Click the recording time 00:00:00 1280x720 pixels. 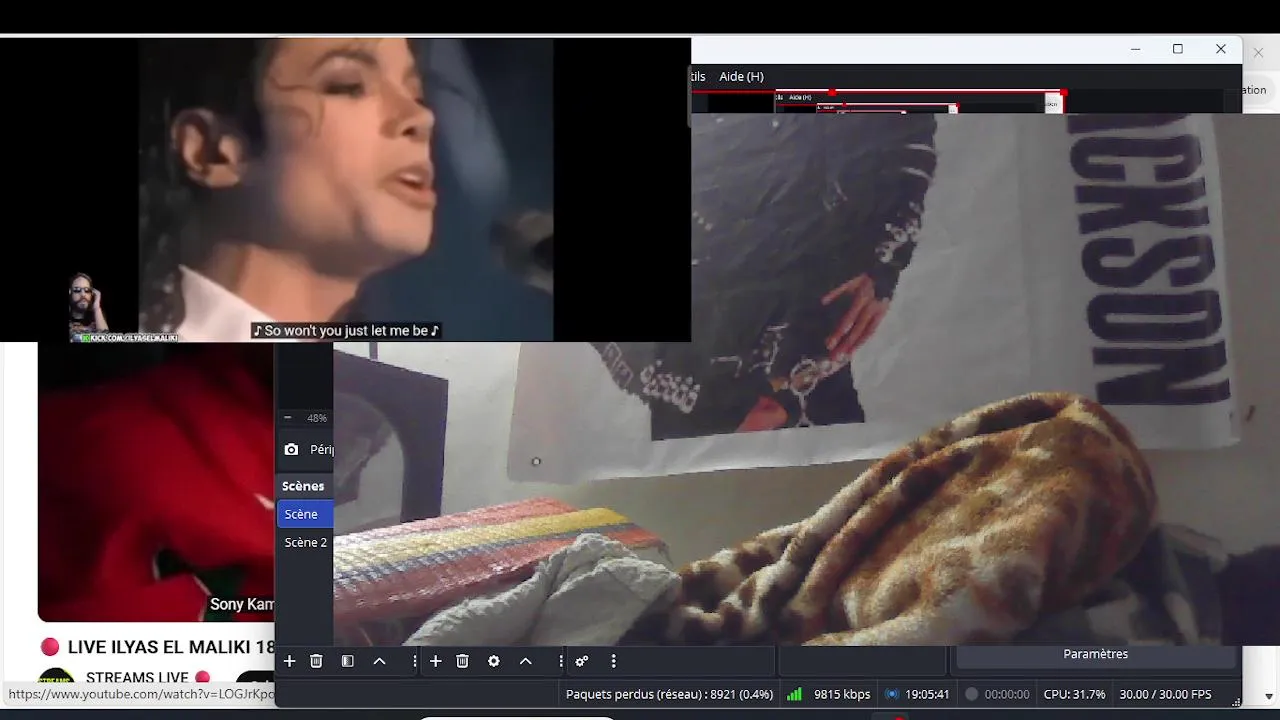pos(1007,694)
